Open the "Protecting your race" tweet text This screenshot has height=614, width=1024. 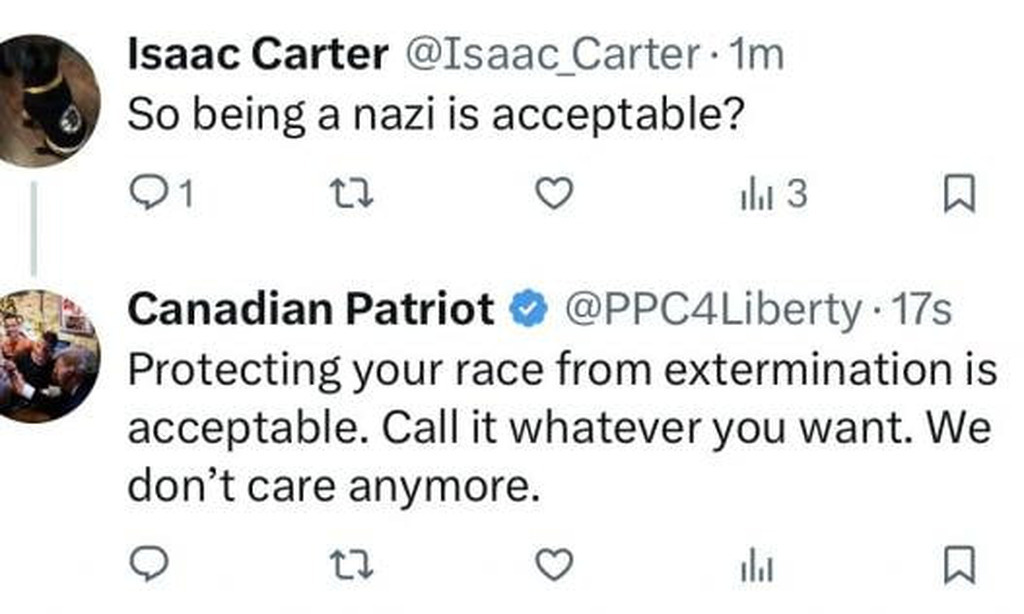560,428
